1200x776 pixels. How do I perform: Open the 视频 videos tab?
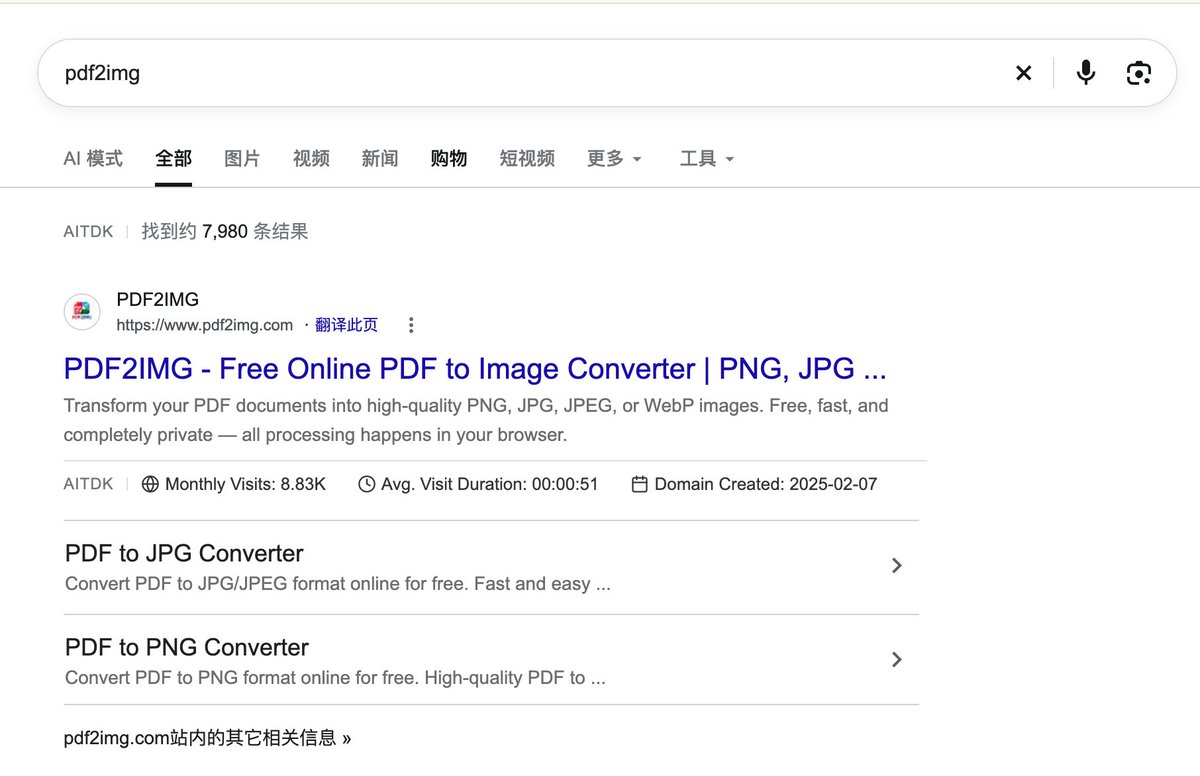point(311,158)
